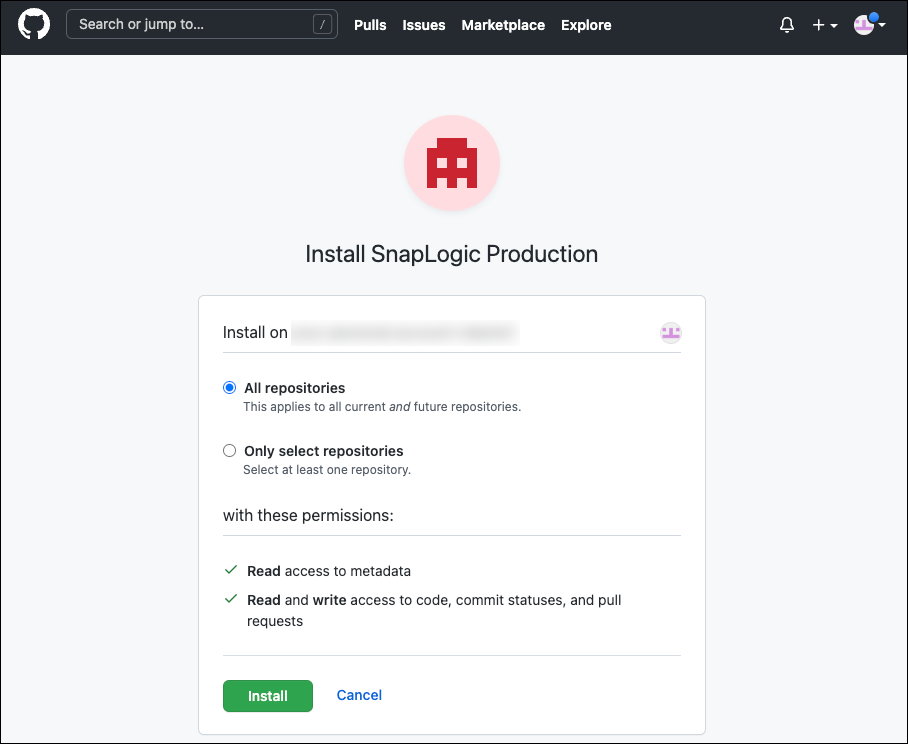This screenshot has width=908, height=744.
Task: Go to the Pulls page
Action: (370, 25)
